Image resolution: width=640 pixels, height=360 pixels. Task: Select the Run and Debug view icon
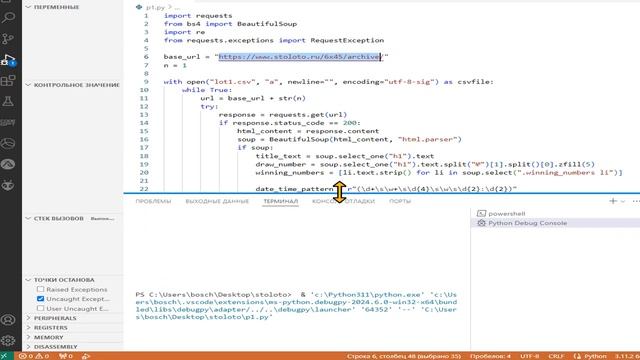[8, 60]
